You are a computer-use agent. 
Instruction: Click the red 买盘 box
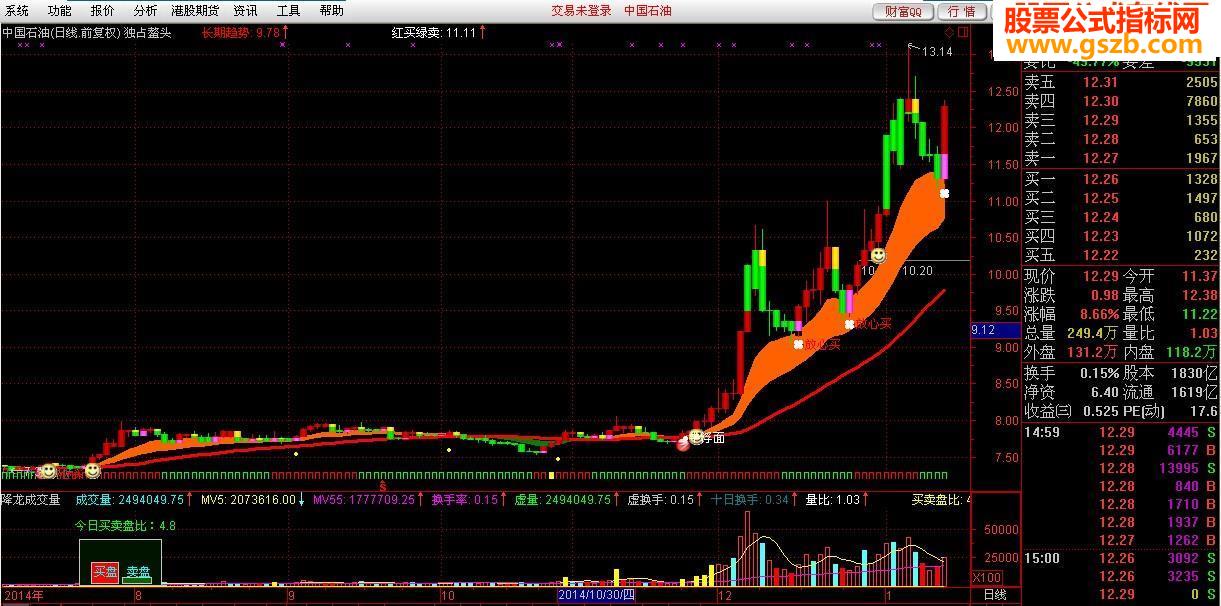105,573
